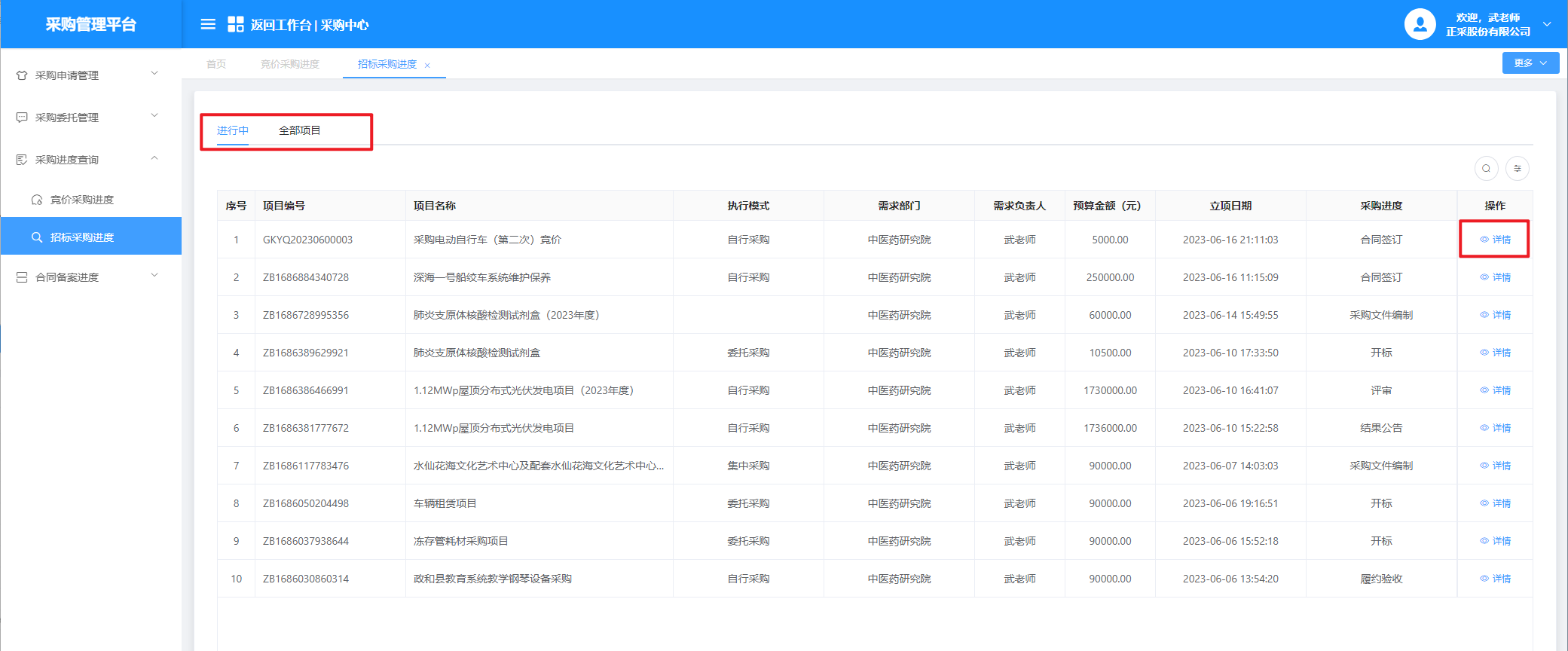View 详情 for 车辆租赁项目 row
1568x651 pixels.
1496,503
